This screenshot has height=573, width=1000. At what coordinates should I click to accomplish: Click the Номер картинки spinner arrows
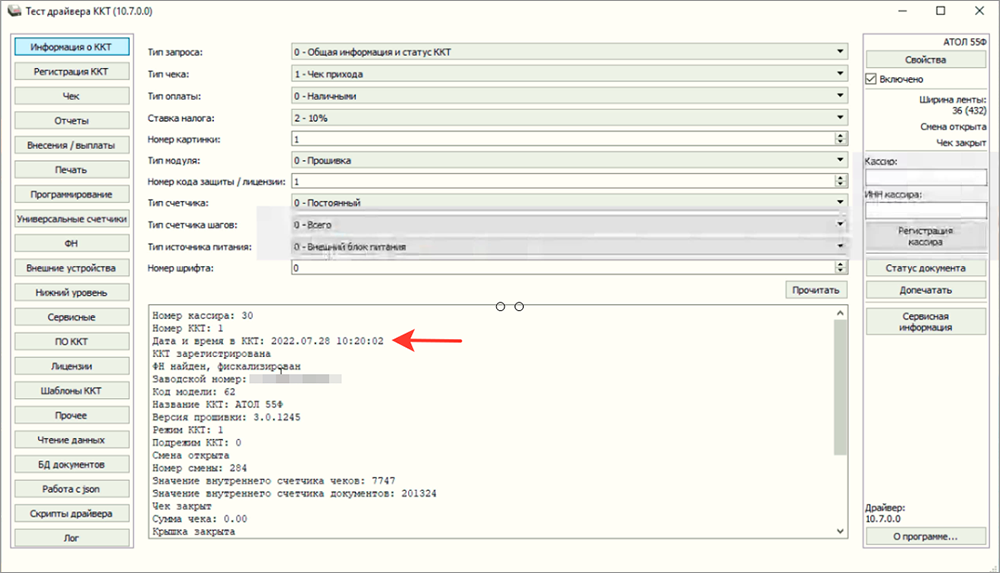(x=841, y=139)
